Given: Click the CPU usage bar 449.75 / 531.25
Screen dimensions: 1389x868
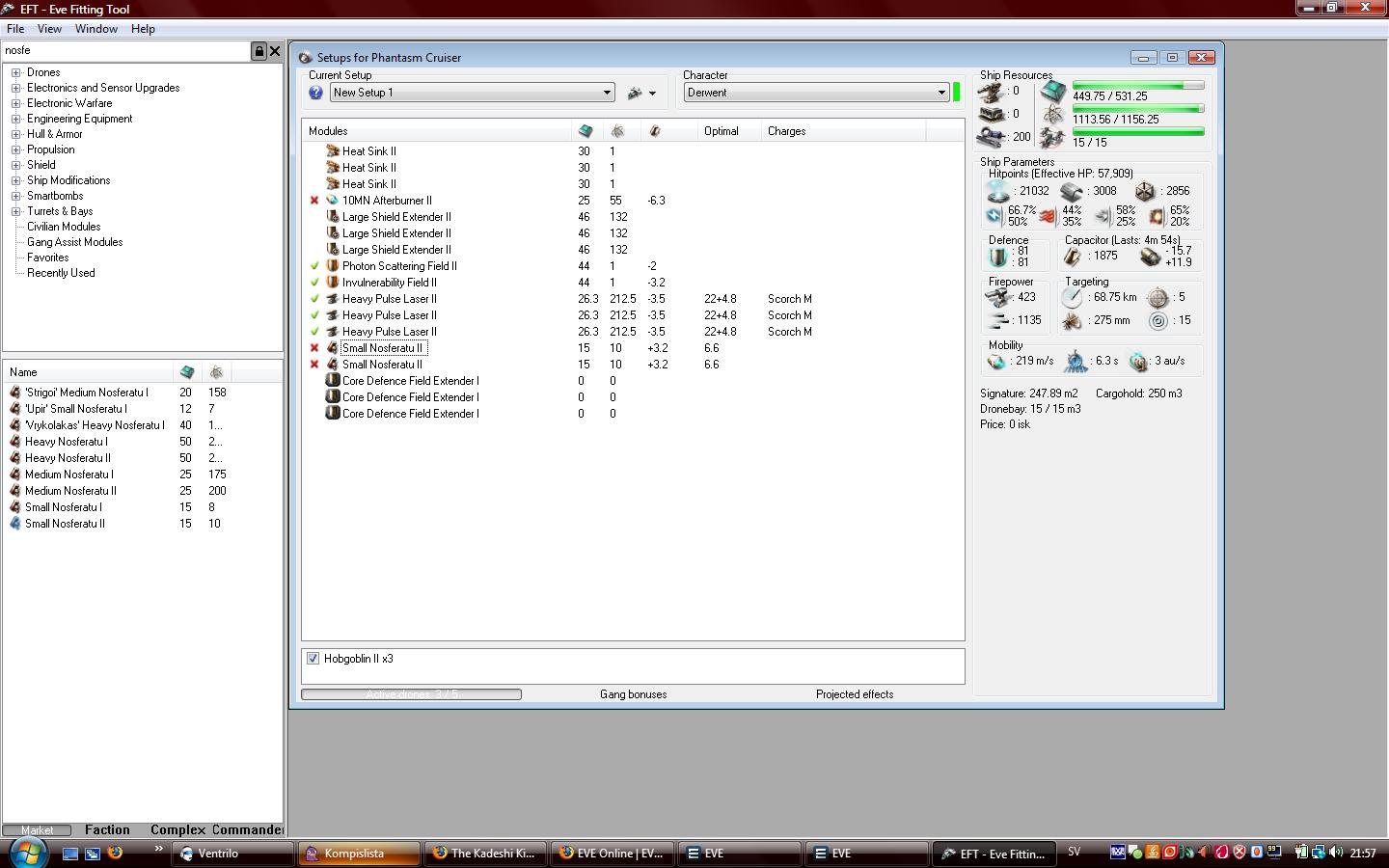Looking at the screenshot, I should 1138,86.
